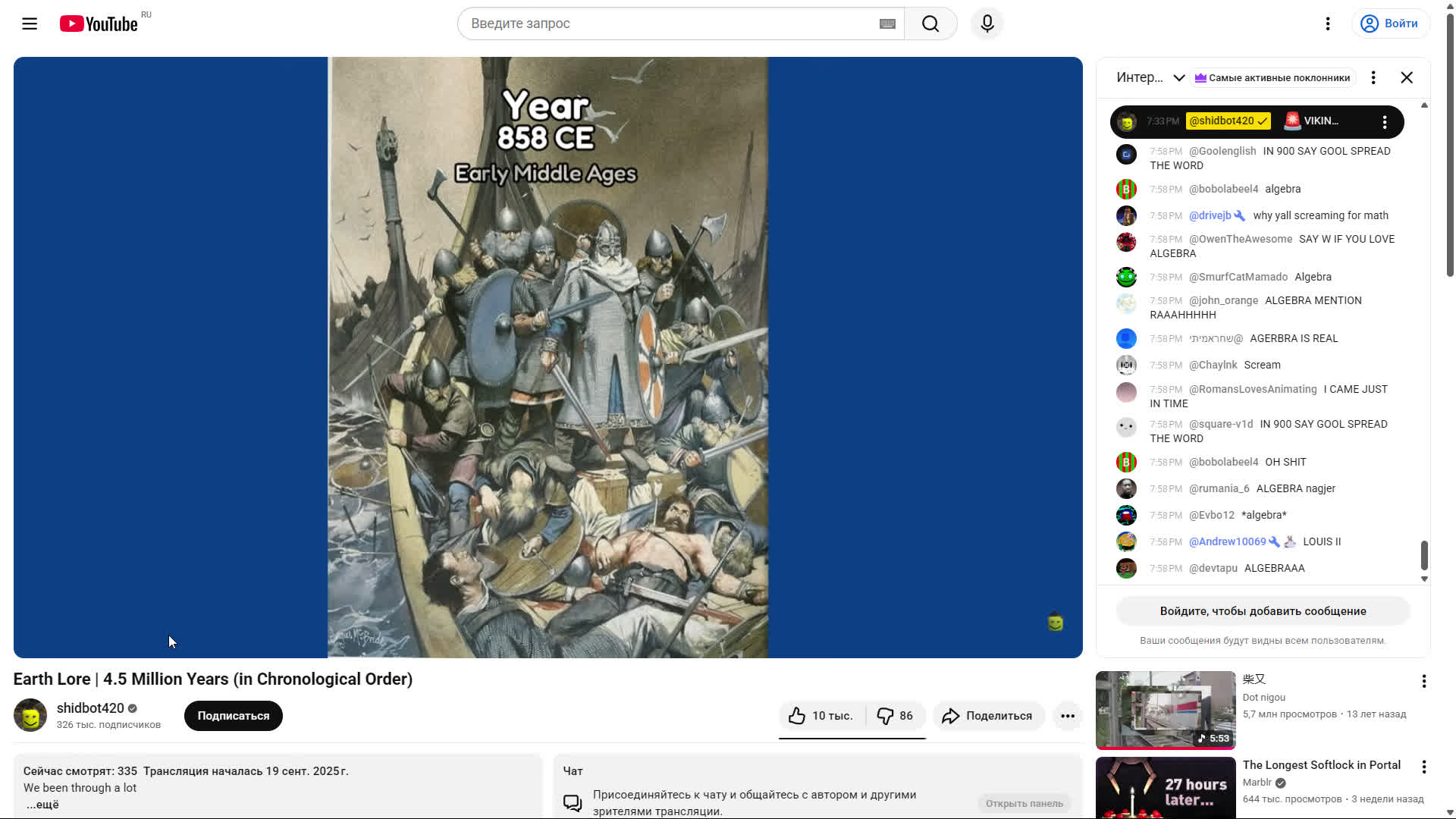Click the YouTube logo to go home
Viewport: 1456px width, 819px height.
99,24
